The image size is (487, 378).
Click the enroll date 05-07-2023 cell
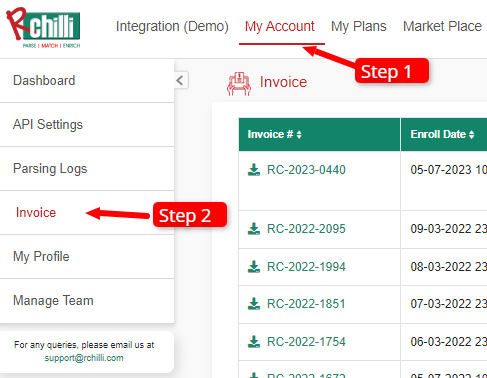coord(444,180)
